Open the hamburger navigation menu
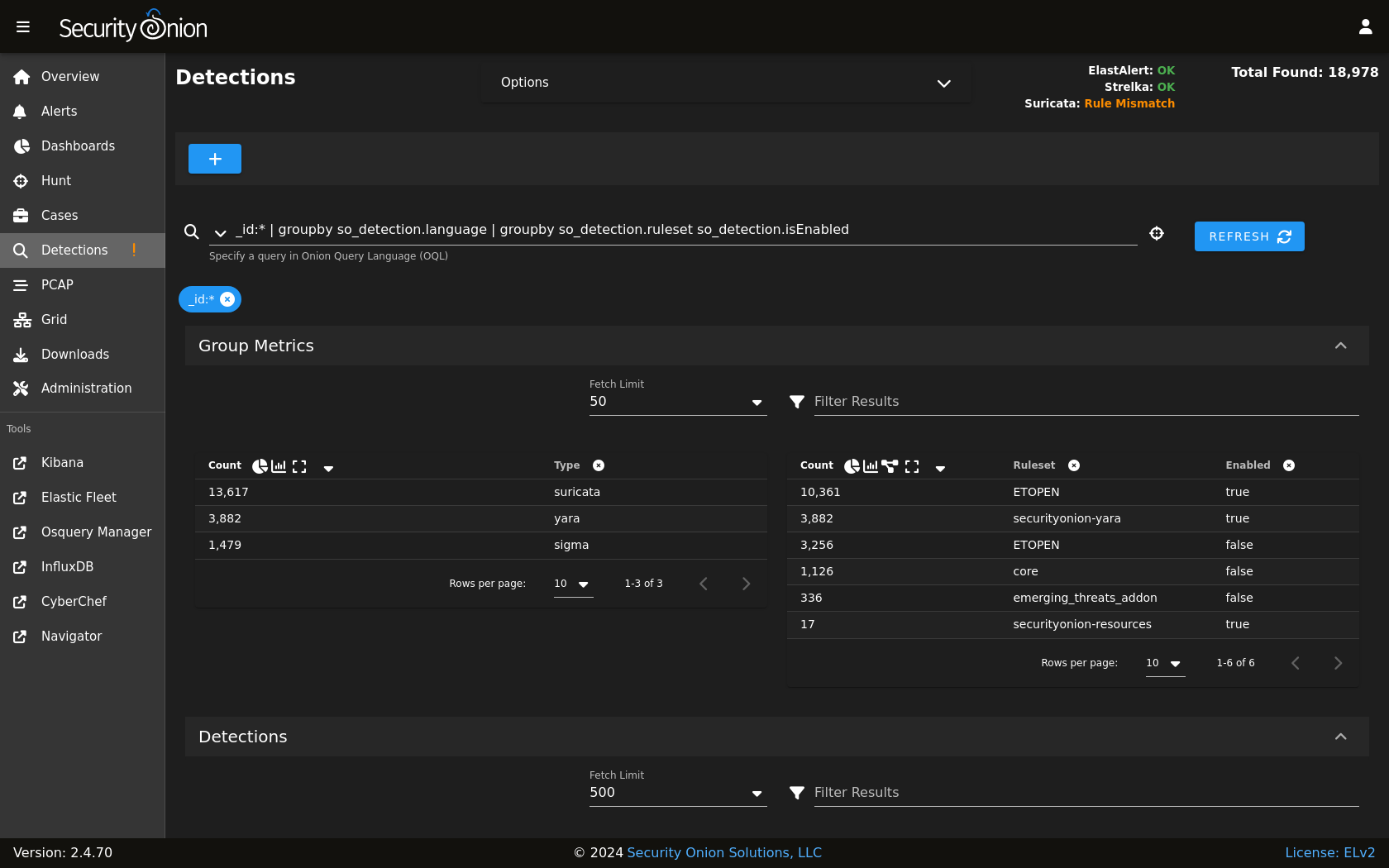The image size is (1389, 868). [x=23, y=27]
